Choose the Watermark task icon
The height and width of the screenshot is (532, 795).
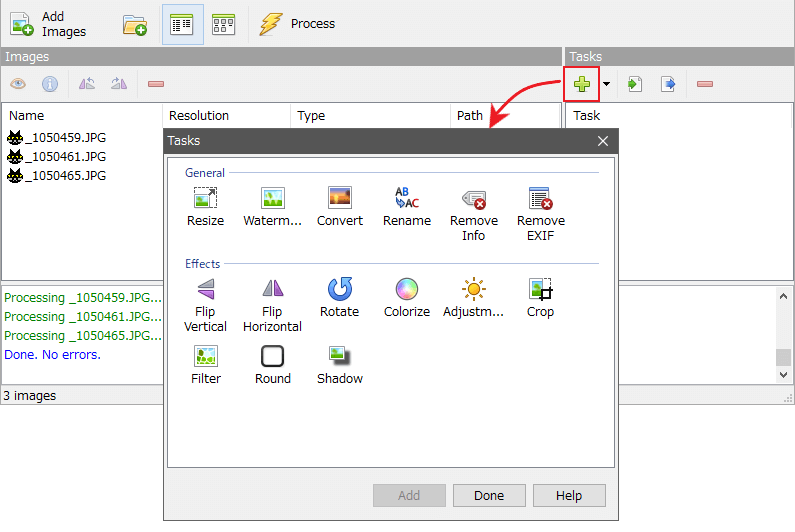pos(272,199)
